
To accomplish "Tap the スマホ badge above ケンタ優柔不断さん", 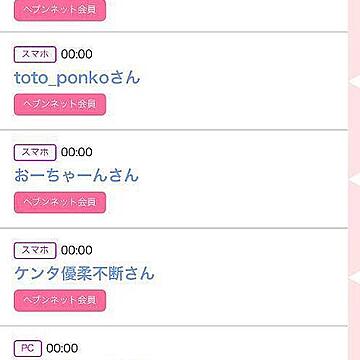I will tap(35, 250).
